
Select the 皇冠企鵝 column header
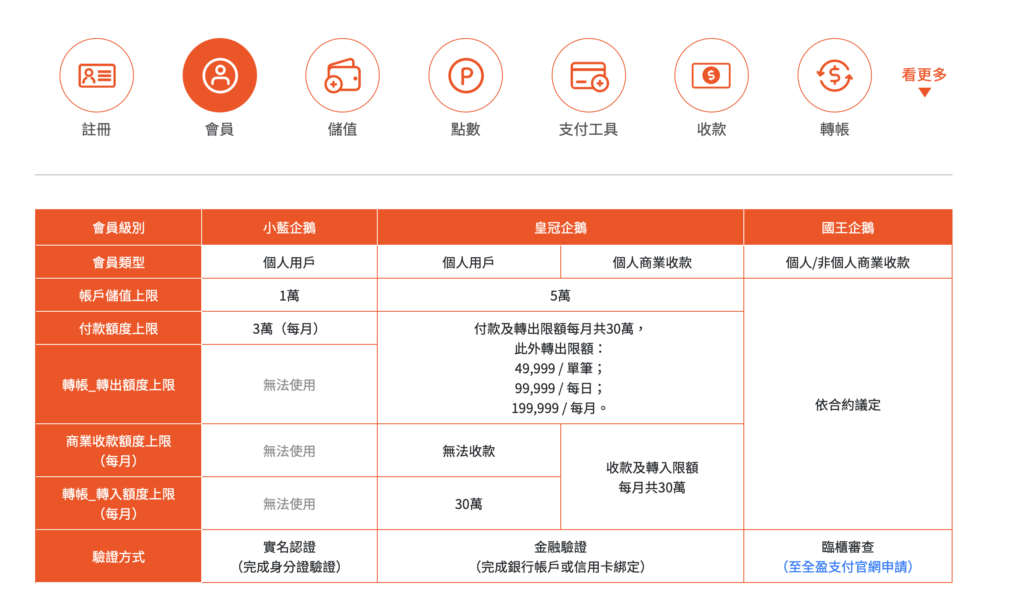click(560, 228)
